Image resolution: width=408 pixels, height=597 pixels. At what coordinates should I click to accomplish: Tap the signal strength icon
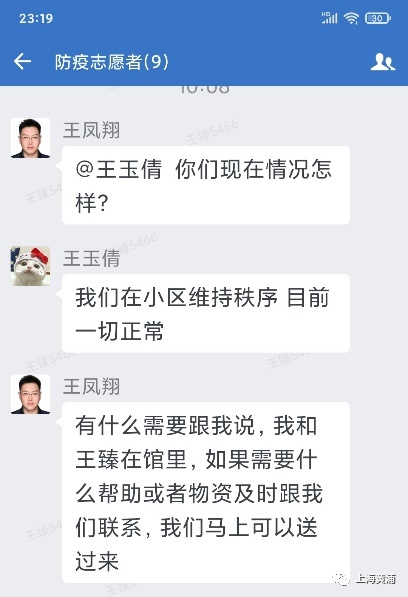(329, 18)
